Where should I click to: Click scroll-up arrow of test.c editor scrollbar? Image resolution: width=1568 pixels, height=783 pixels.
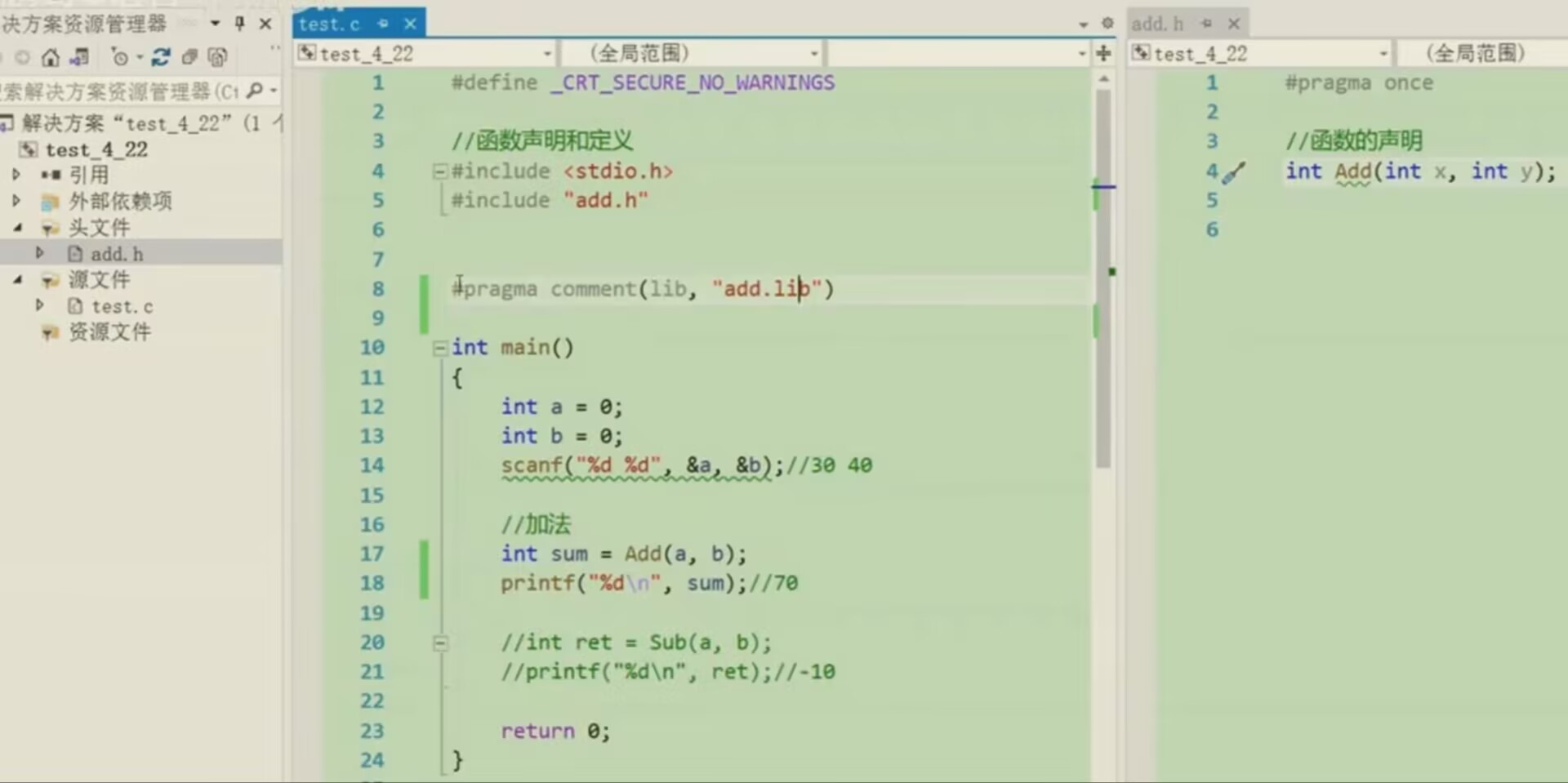click(x=1103, y=79)
